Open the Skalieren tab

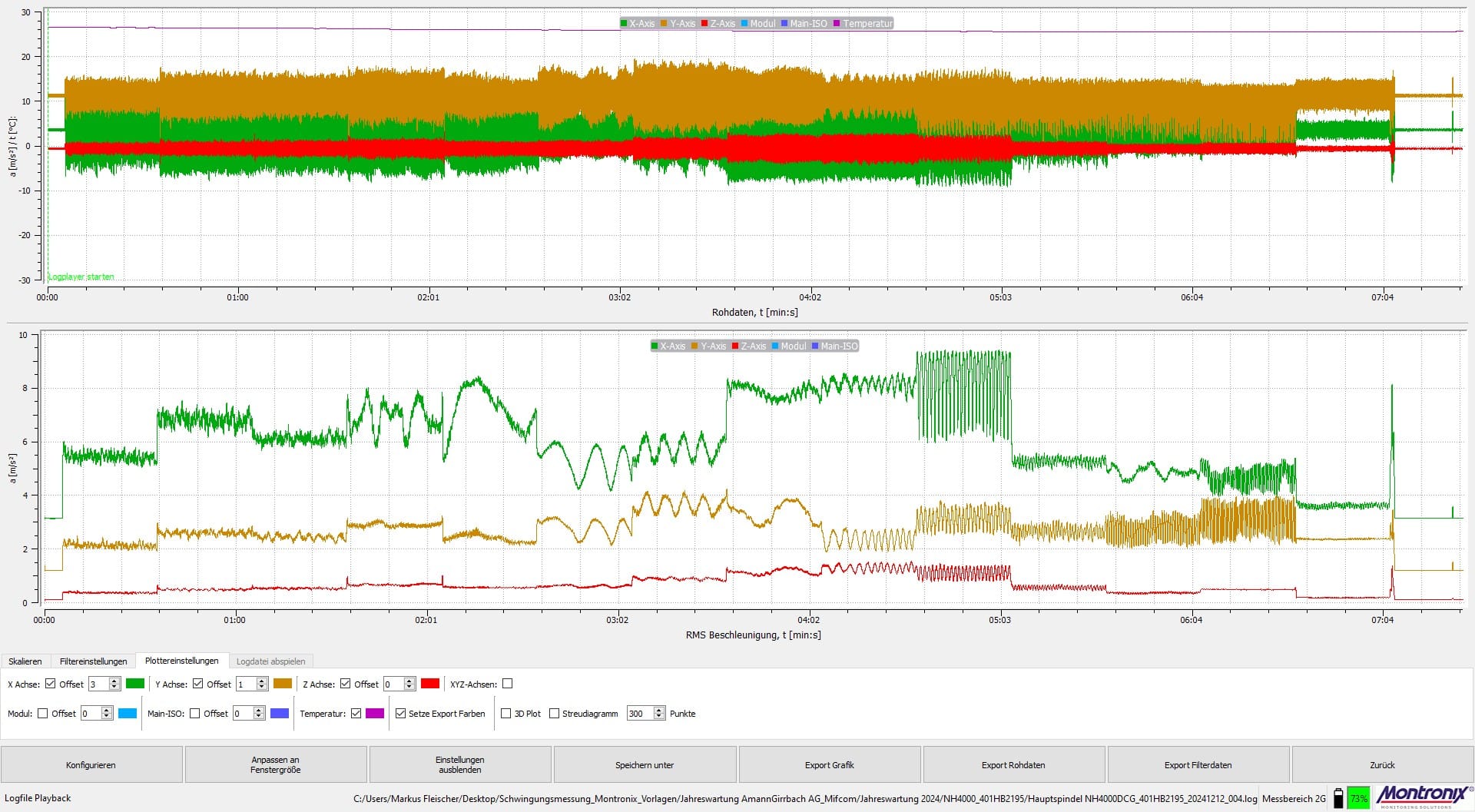pyautogui.click(x=25, y=661)
